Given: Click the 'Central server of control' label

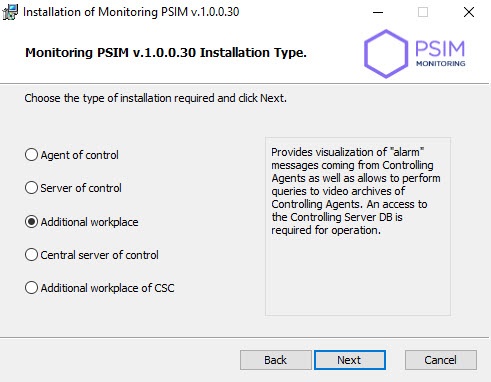Looking at the screenshot, I should 99,255.
